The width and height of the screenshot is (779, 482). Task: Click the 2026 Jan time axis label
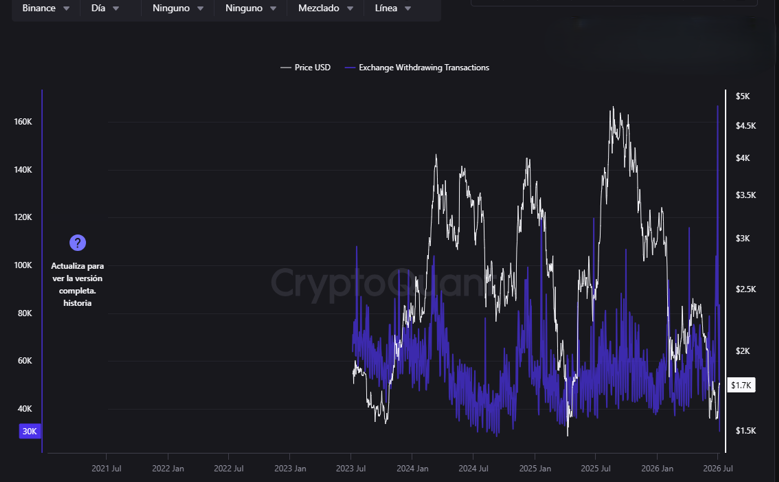[x=657, y=469]
